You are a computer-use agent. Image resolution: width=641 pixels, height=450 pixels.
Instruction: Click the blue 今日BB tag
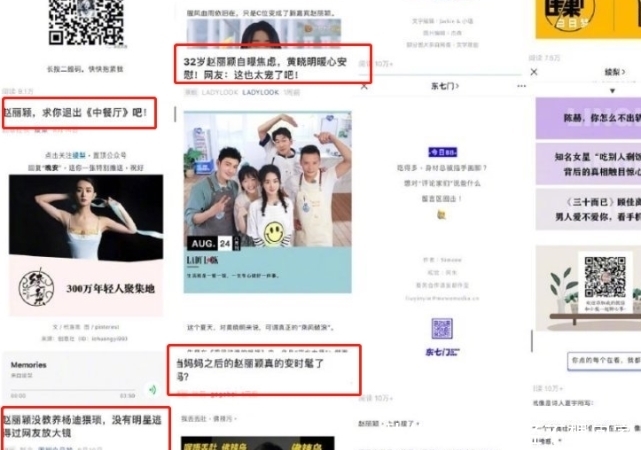pos(442,152)
